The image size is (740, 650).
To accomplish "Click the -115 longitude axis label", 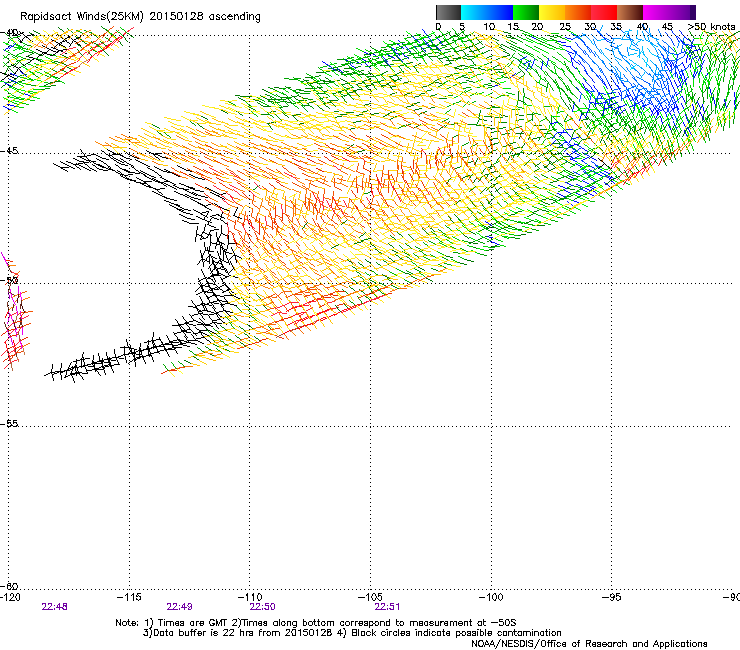I will 129,597.
